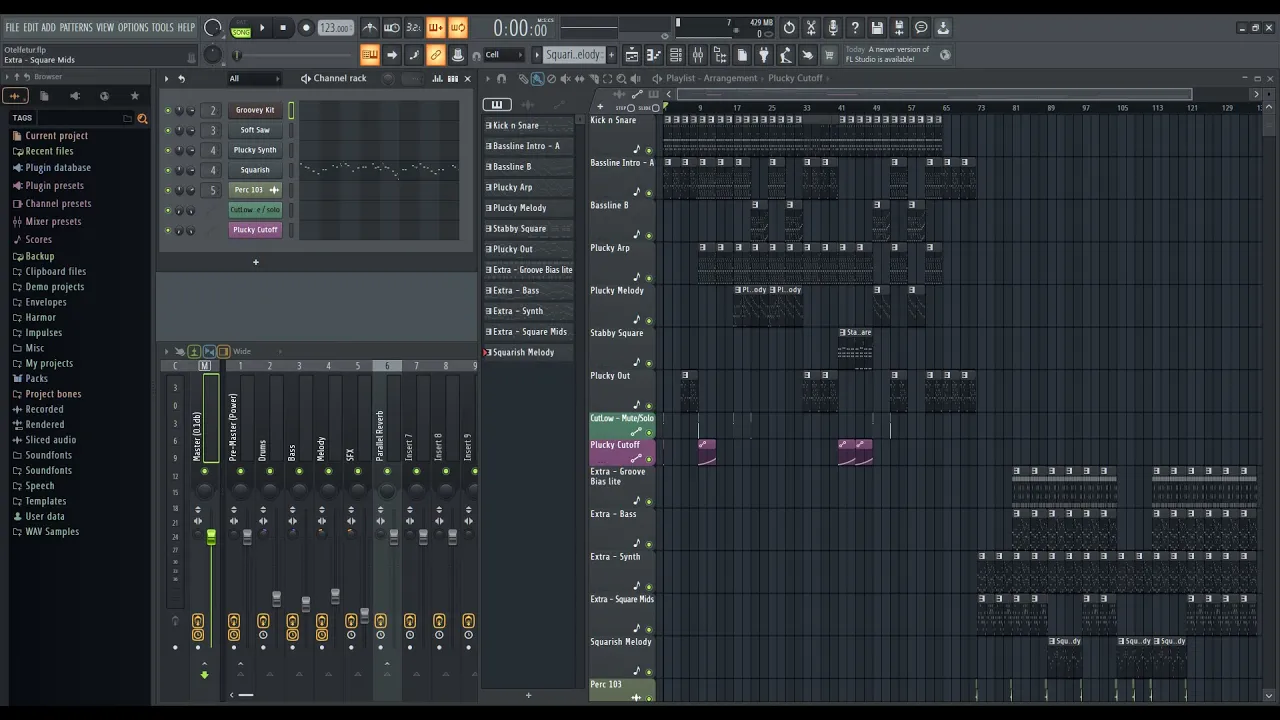Open the Channel rack options arrow menu
Image resolution: width=1280 pixels, height=720 pixels.
click(x=167, y=78)
